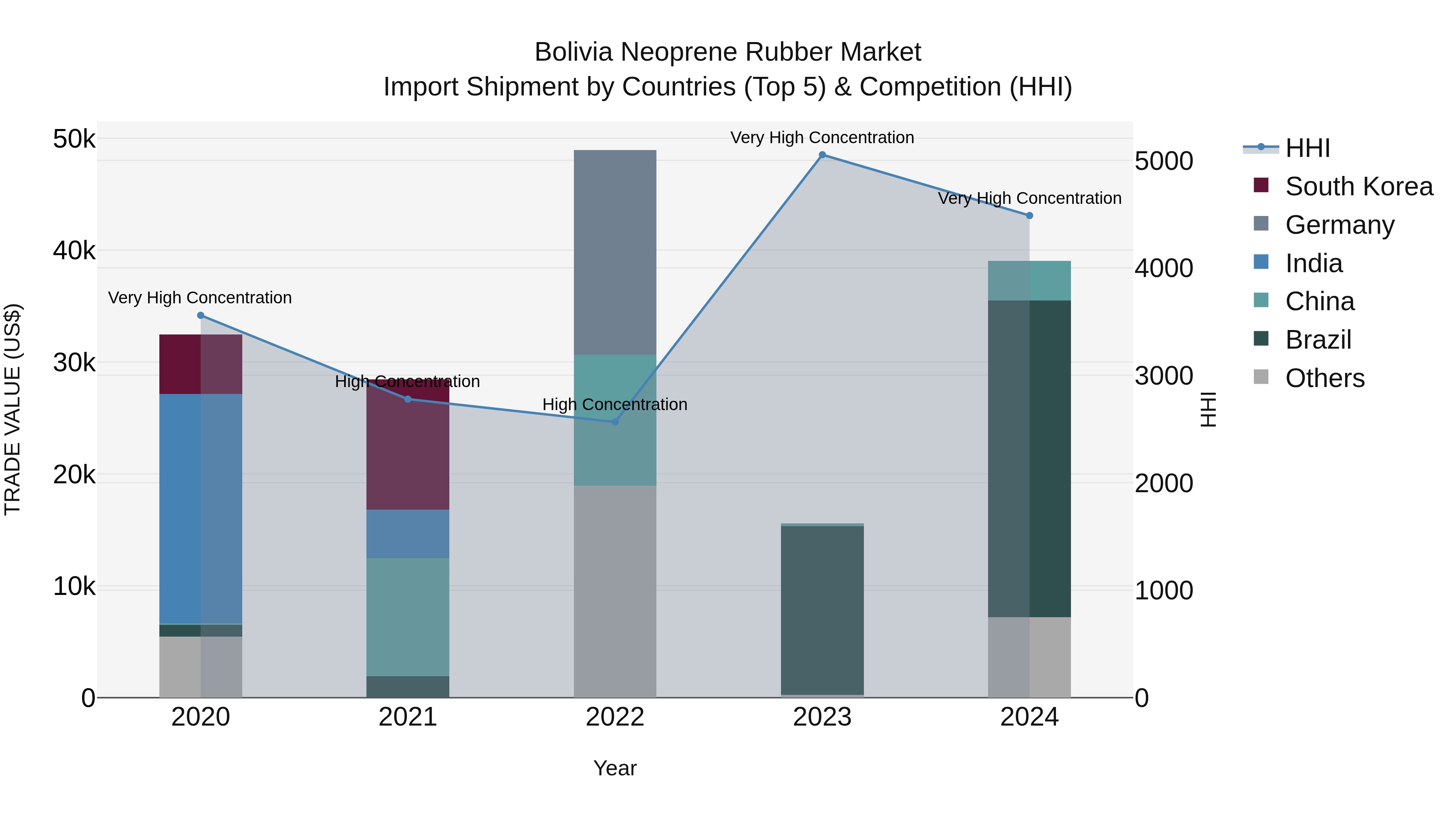Click the Brazil dark green legend swatch
This screenshot has width=1456, height=819.
pos(1261,338)
